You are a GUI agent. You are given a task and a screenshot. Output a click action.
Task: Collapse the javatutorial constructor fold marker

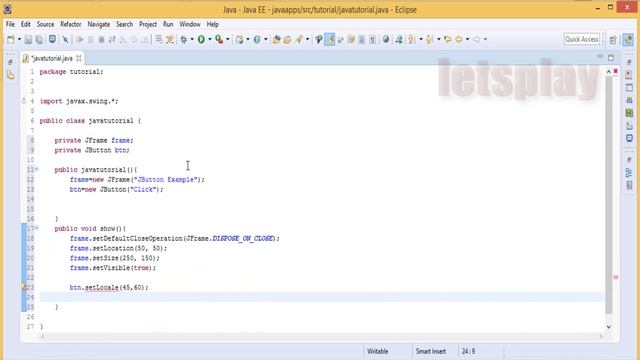point(36,169)
